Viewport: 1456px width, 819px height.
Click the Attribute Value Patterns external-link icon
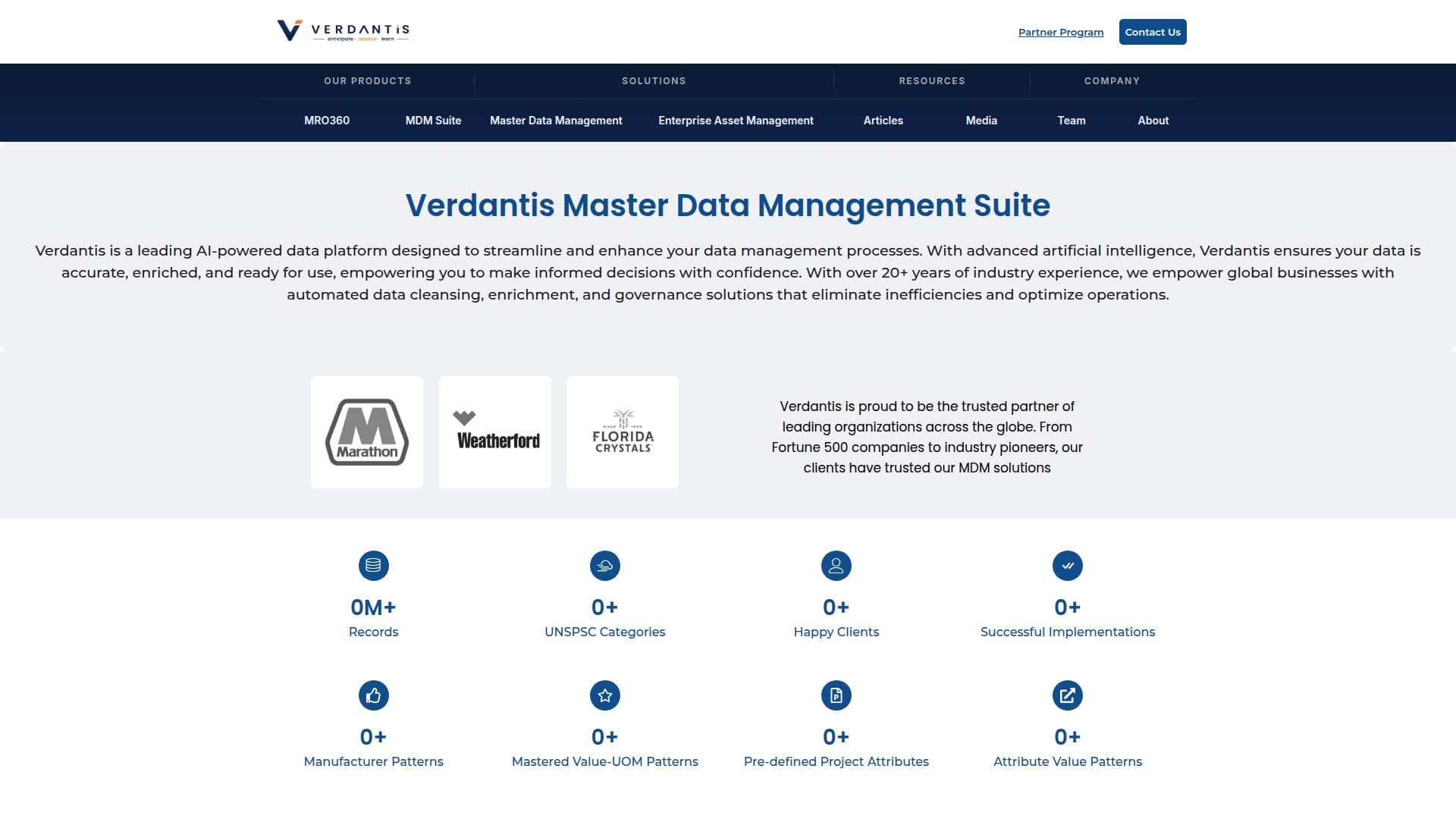click(1068, 695)
